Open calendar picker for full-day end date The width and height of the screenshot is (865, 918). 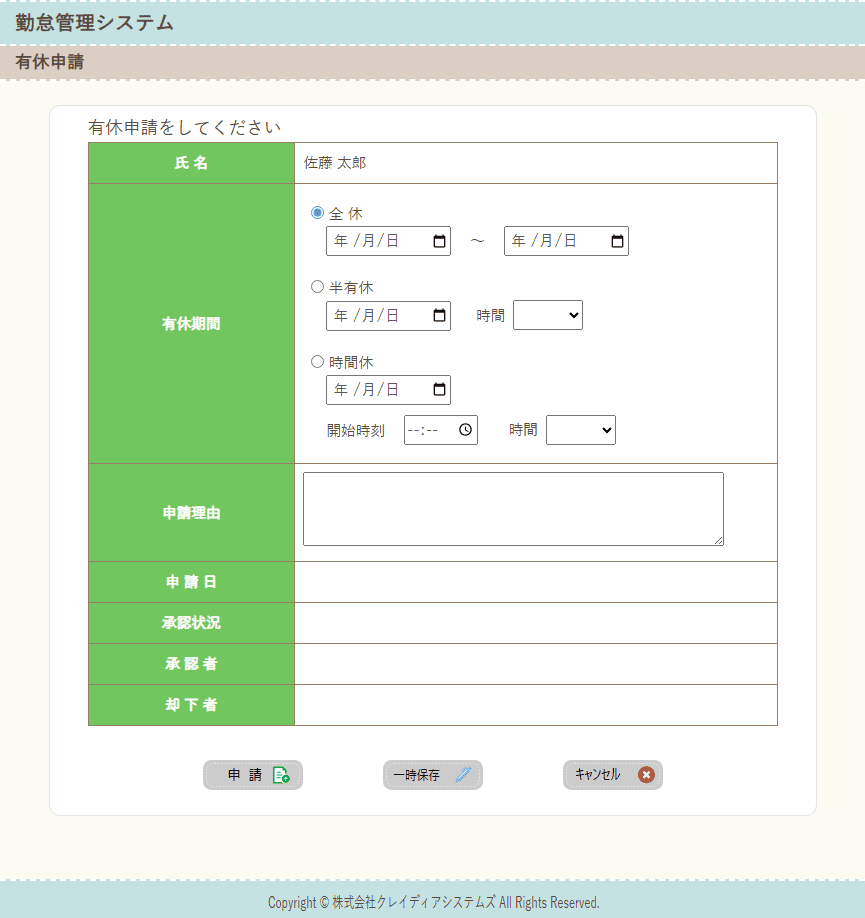(x=617, y=241)
